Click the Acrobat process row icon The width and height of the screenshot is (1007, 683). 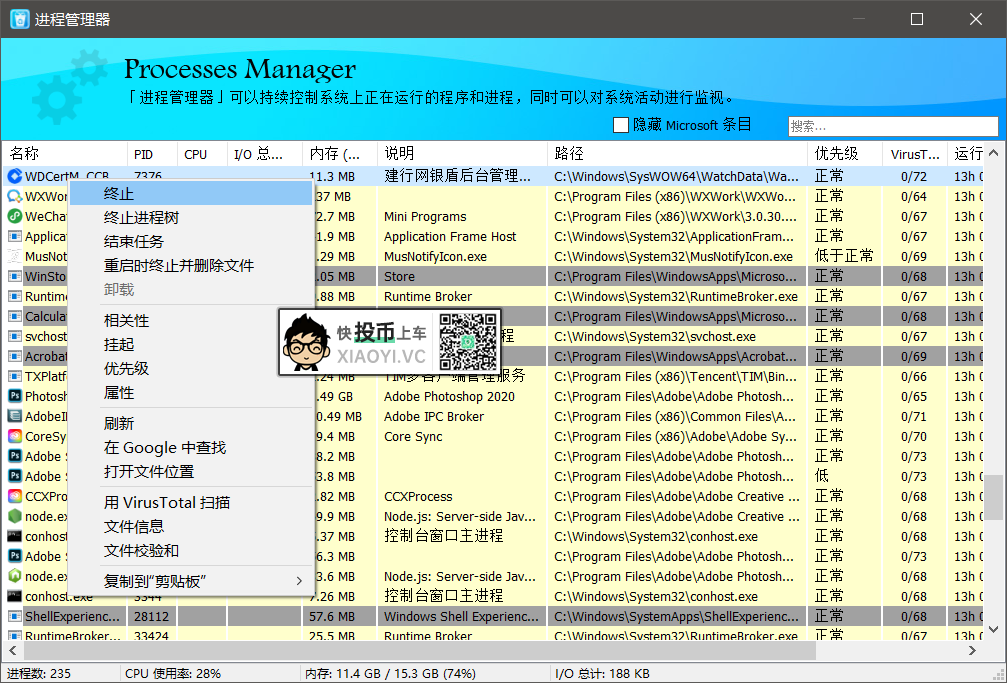14,356
